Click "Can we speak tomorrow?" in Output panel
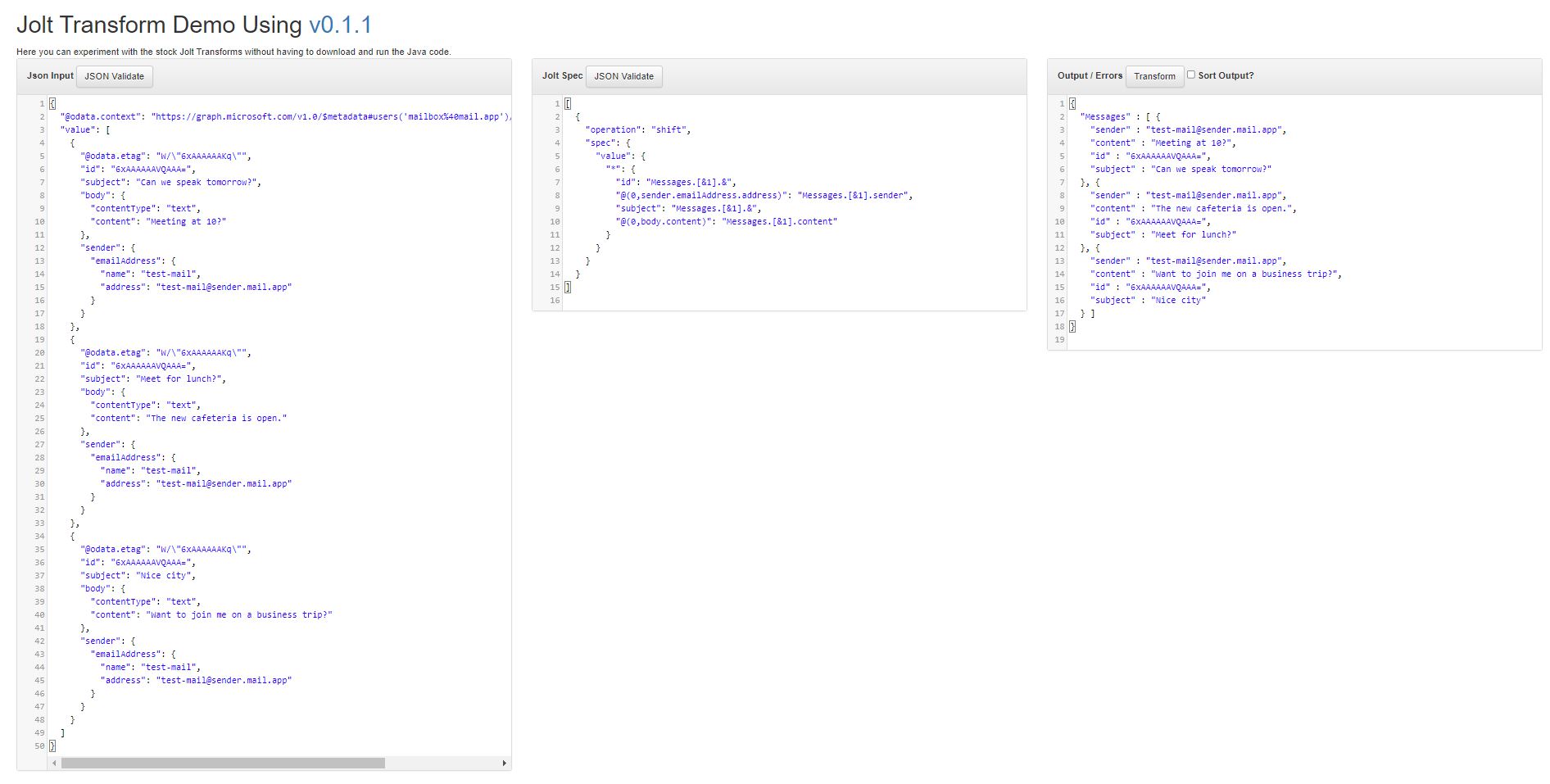The width and height of the screenshot is (1550, 784). tap(1212, 169)
